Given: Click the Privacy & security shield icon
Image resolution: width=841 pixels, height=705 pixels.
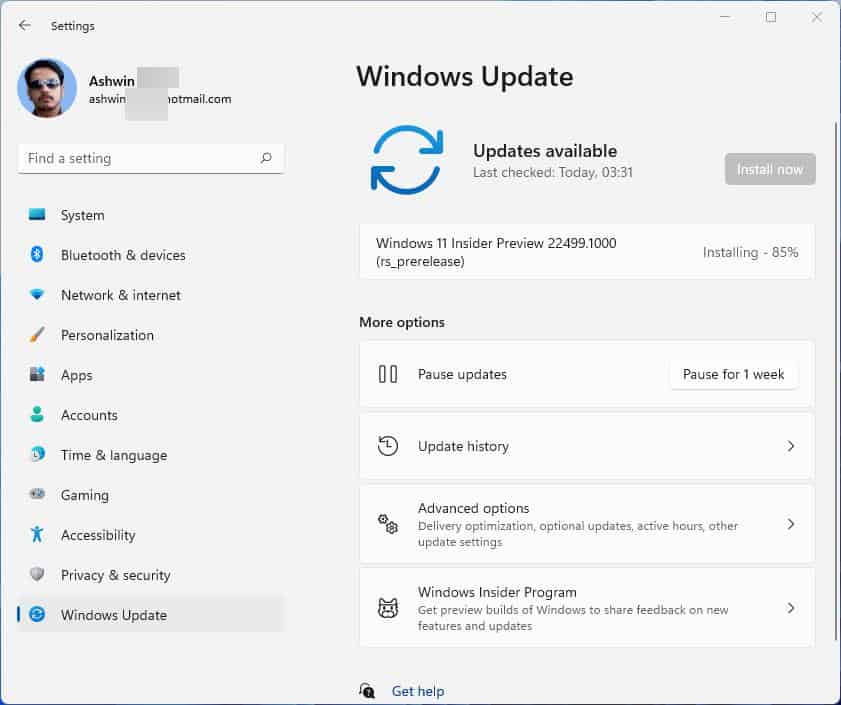Looking at the screenshot, I should pos(37,574).
